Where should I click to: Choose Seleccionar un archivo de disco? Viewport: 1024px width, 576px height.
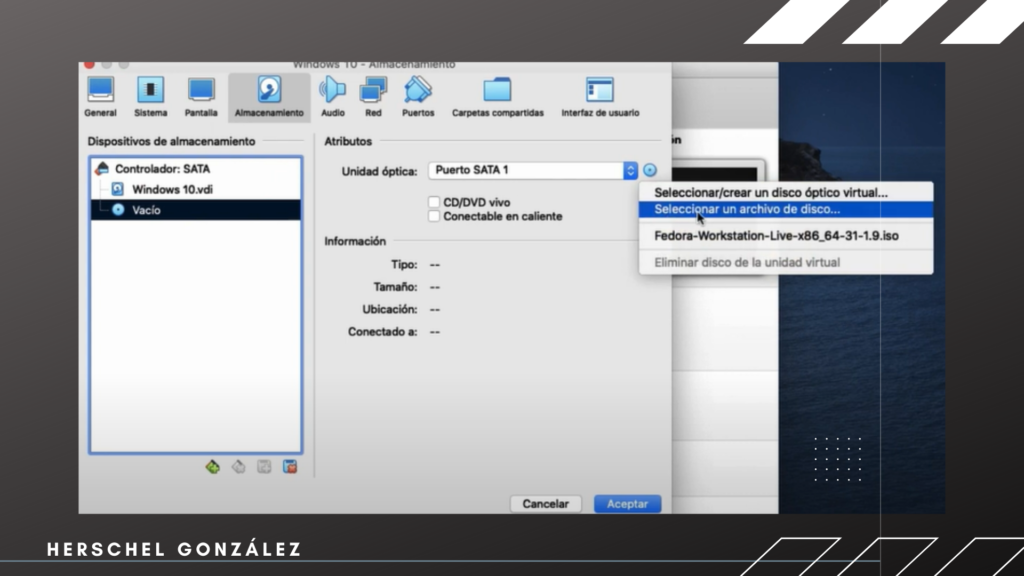[786, 209]
